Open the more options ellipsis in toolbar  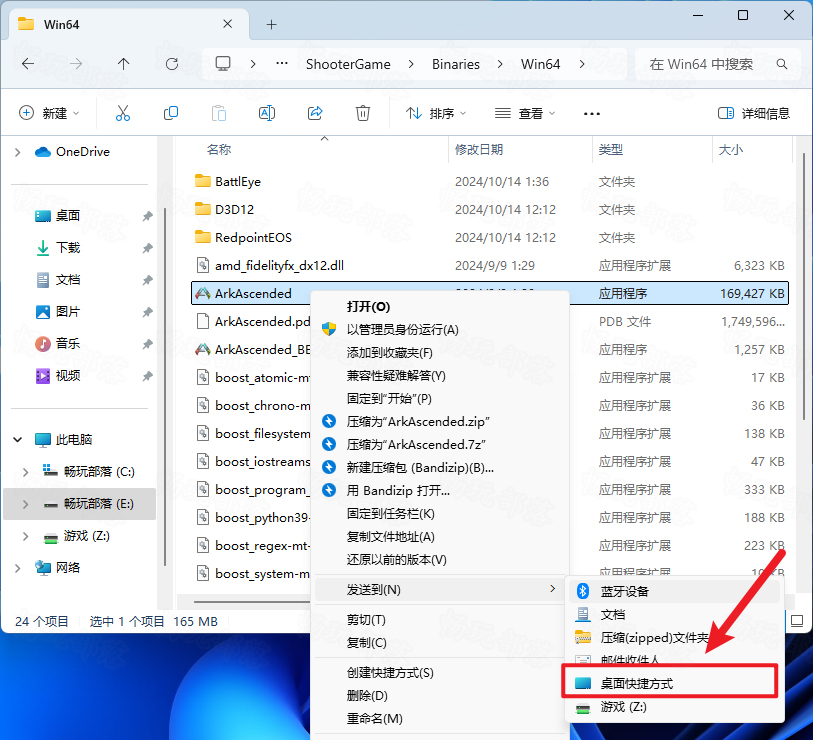click(592, 114)
